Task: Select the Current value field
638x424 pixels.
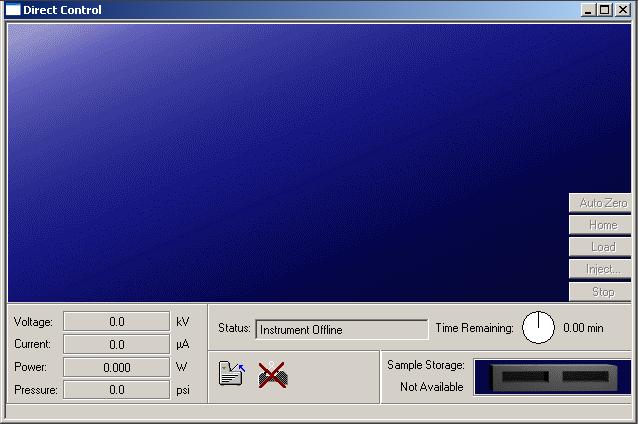Action: tap(116, 344)
